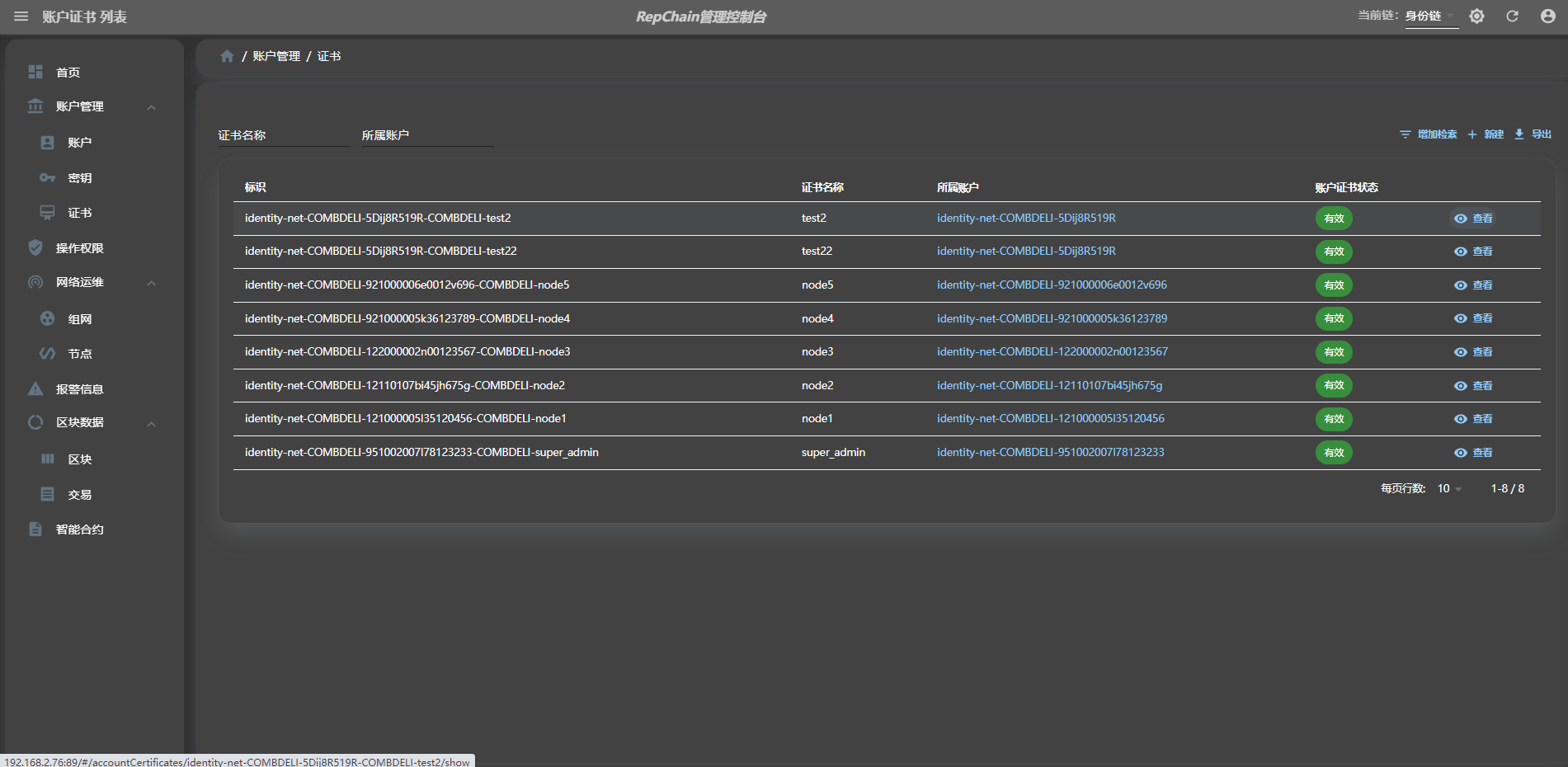This screenshot has width=1568, height=767.
Task: Open account link ending 12110107bi45jh675g
Action: [x=1049, y=385]
